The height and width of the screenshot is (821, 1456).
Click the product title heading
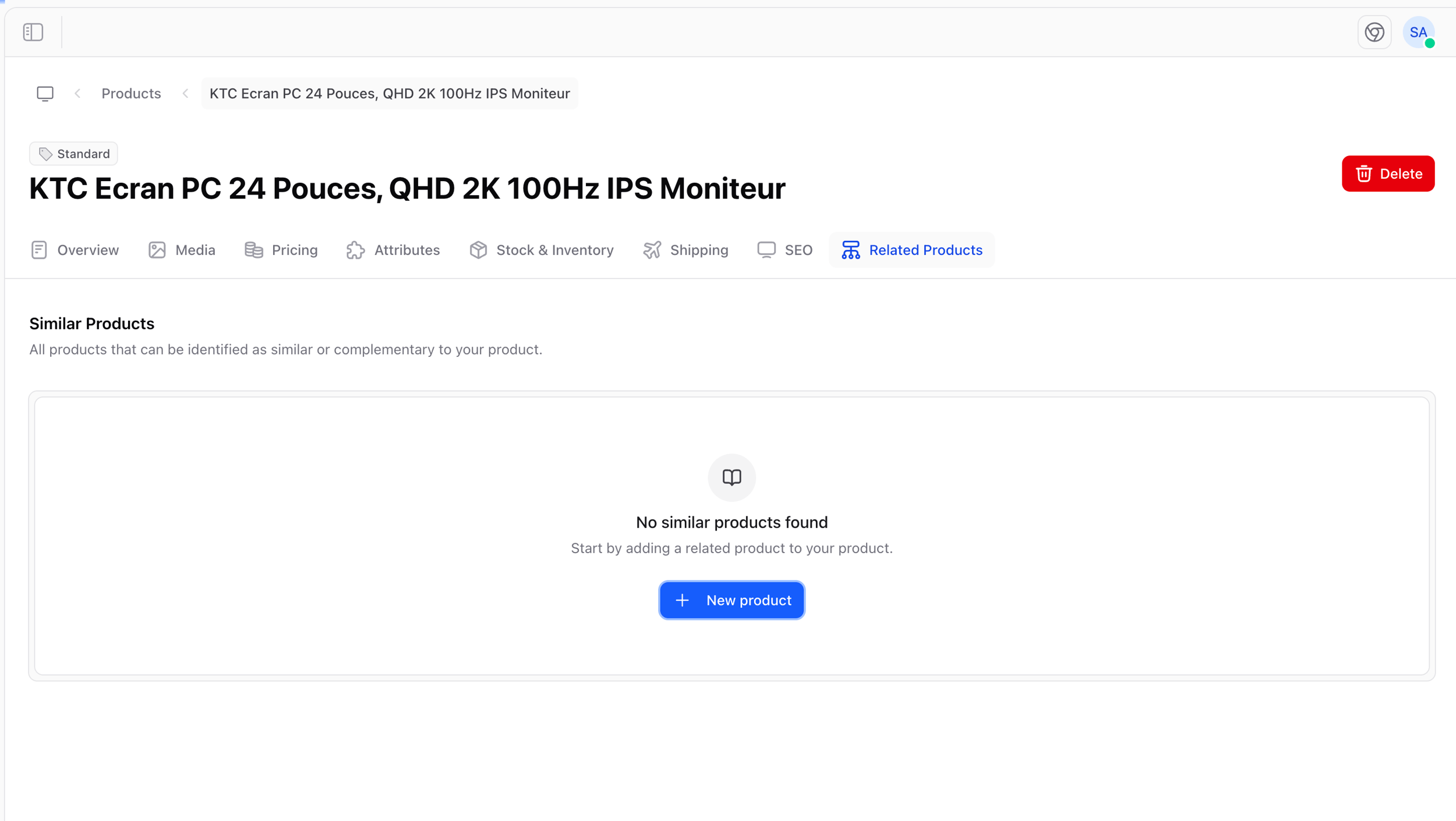pos(407,189)
